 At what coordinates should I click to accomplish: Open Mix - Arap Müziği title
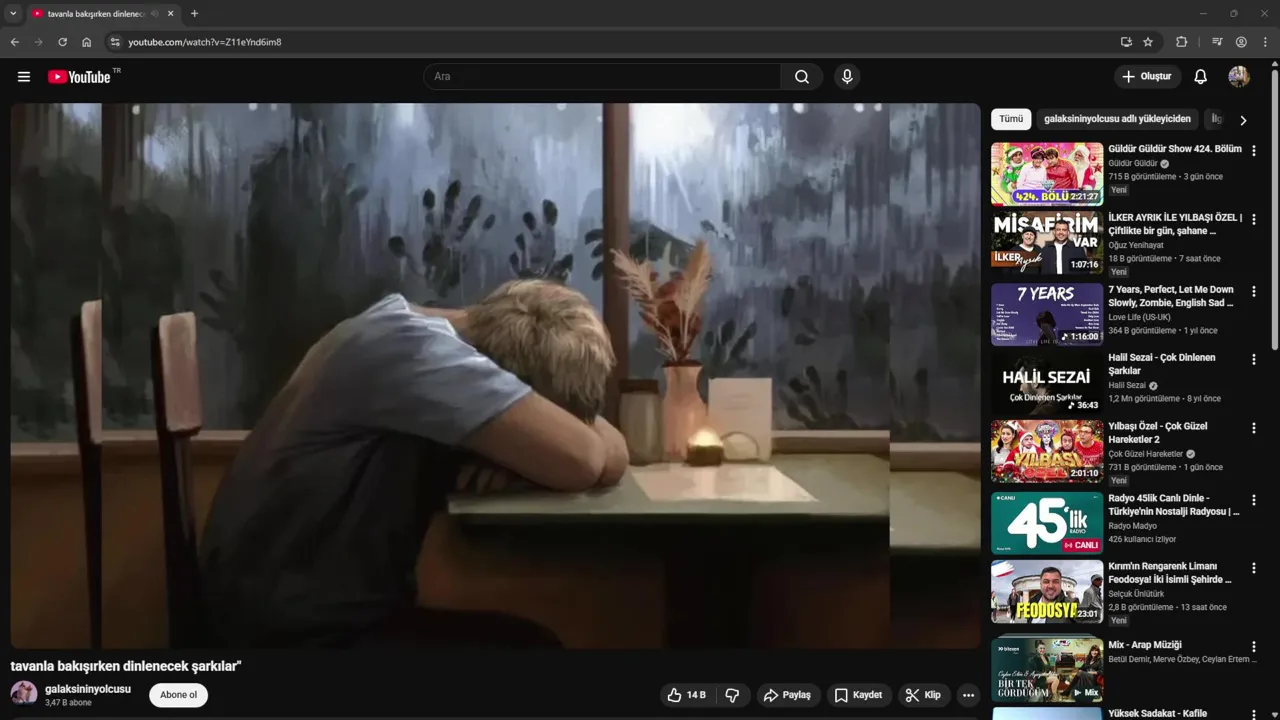[x=1145, y=645]
